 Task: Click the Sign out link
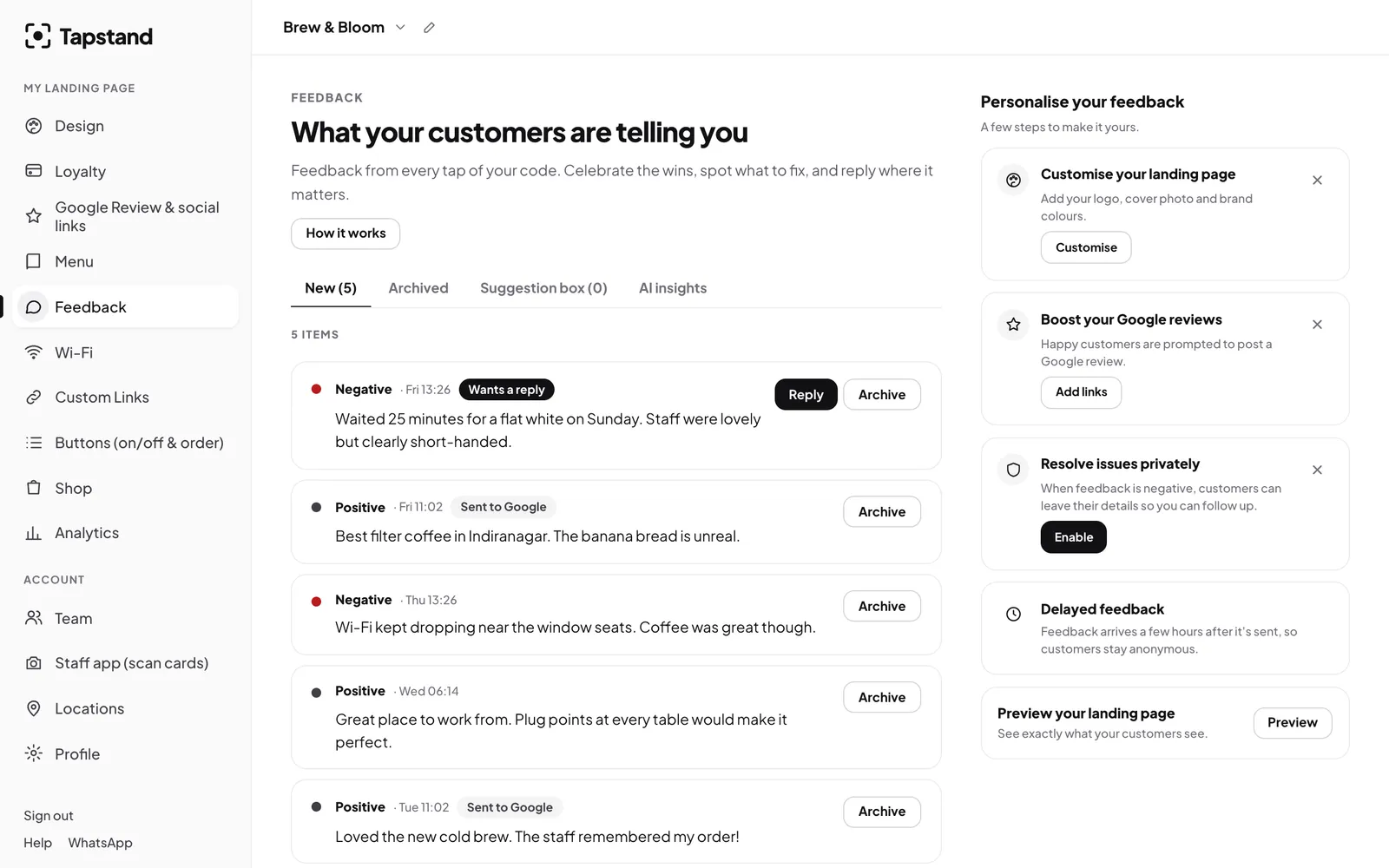(x=49, y=816)
